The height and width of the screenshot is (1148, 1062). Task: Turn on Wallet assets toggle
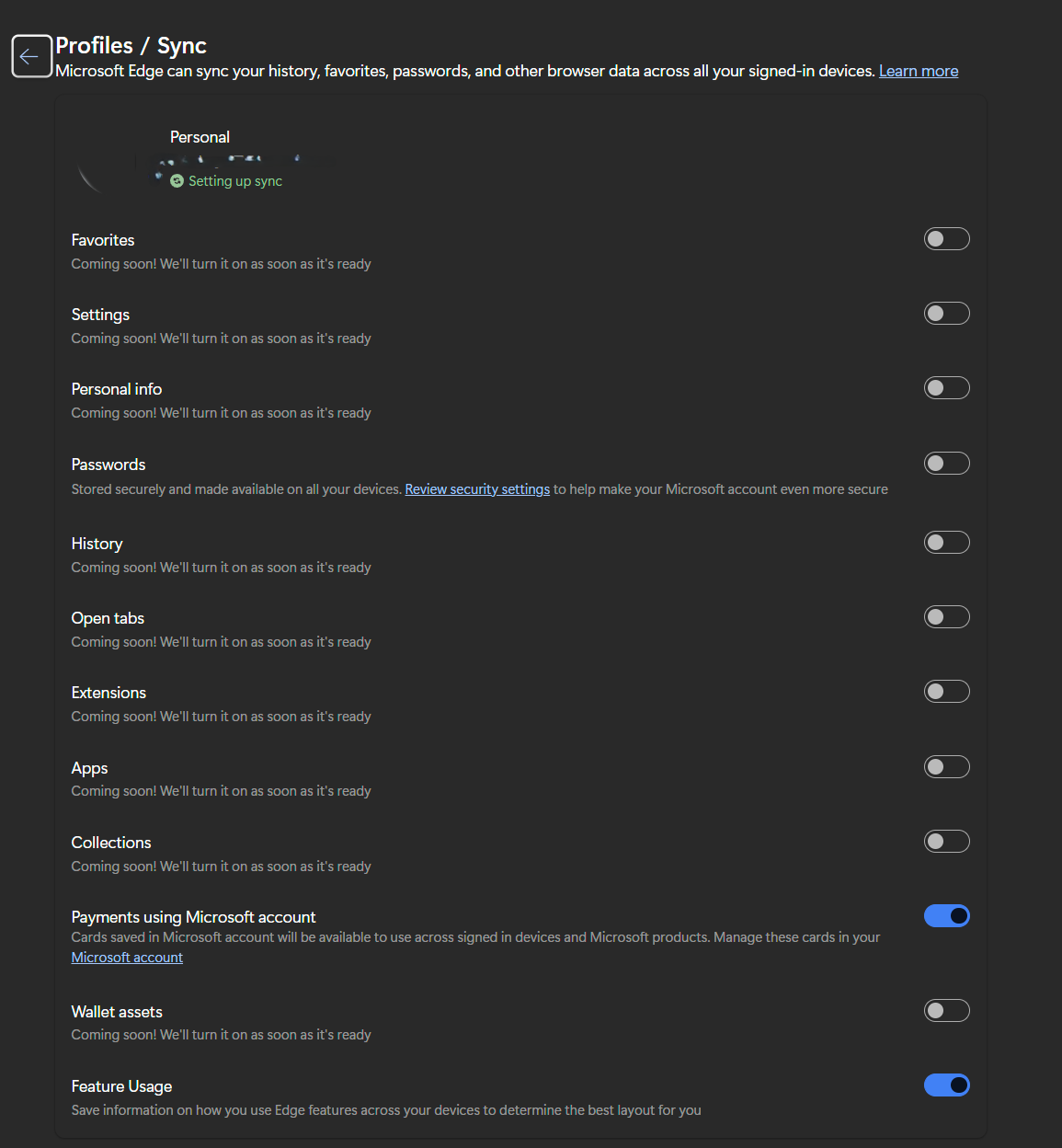[946, 1011]
